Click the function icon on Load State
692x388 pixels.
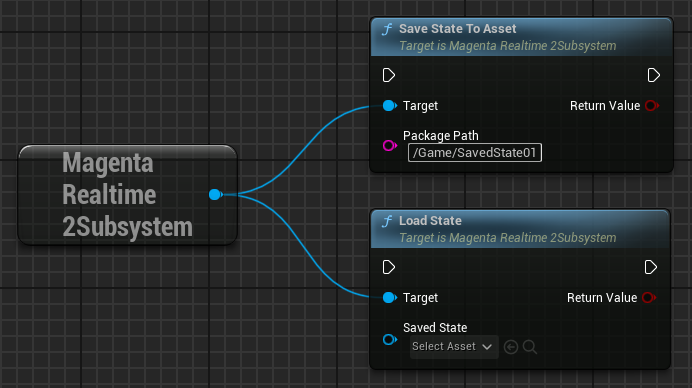coord(387,222)
